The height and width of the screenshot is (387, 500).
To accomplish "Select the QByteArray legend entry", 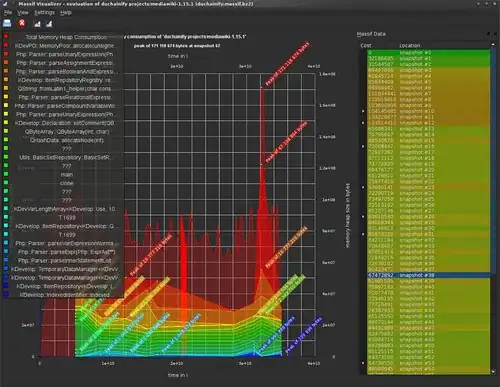I will [67, 132].
